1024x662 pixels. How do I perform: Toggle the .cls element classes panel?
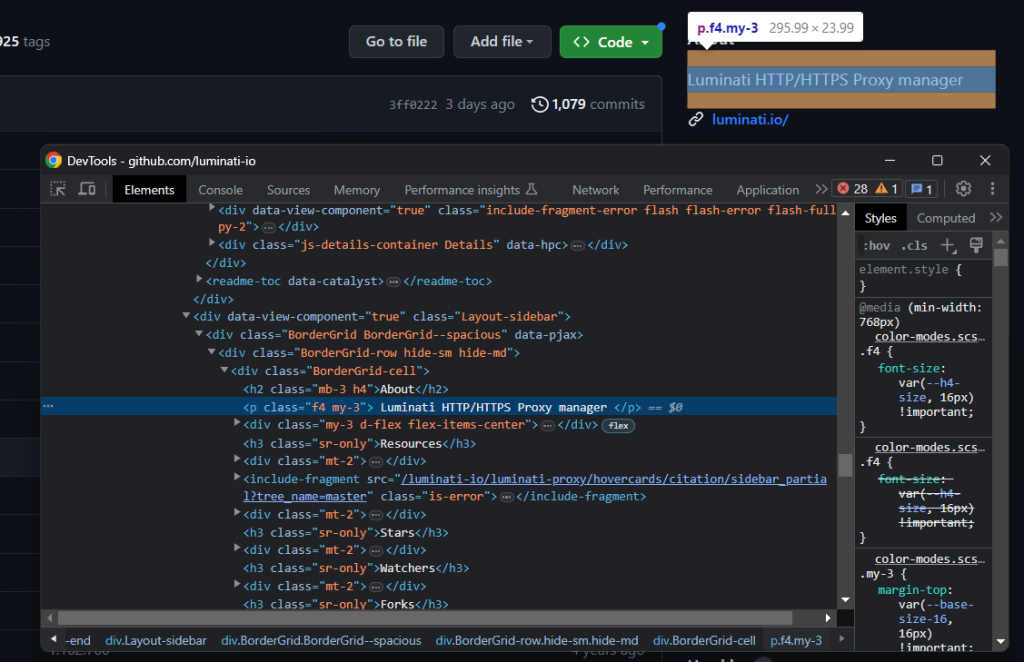click(914, 246)
